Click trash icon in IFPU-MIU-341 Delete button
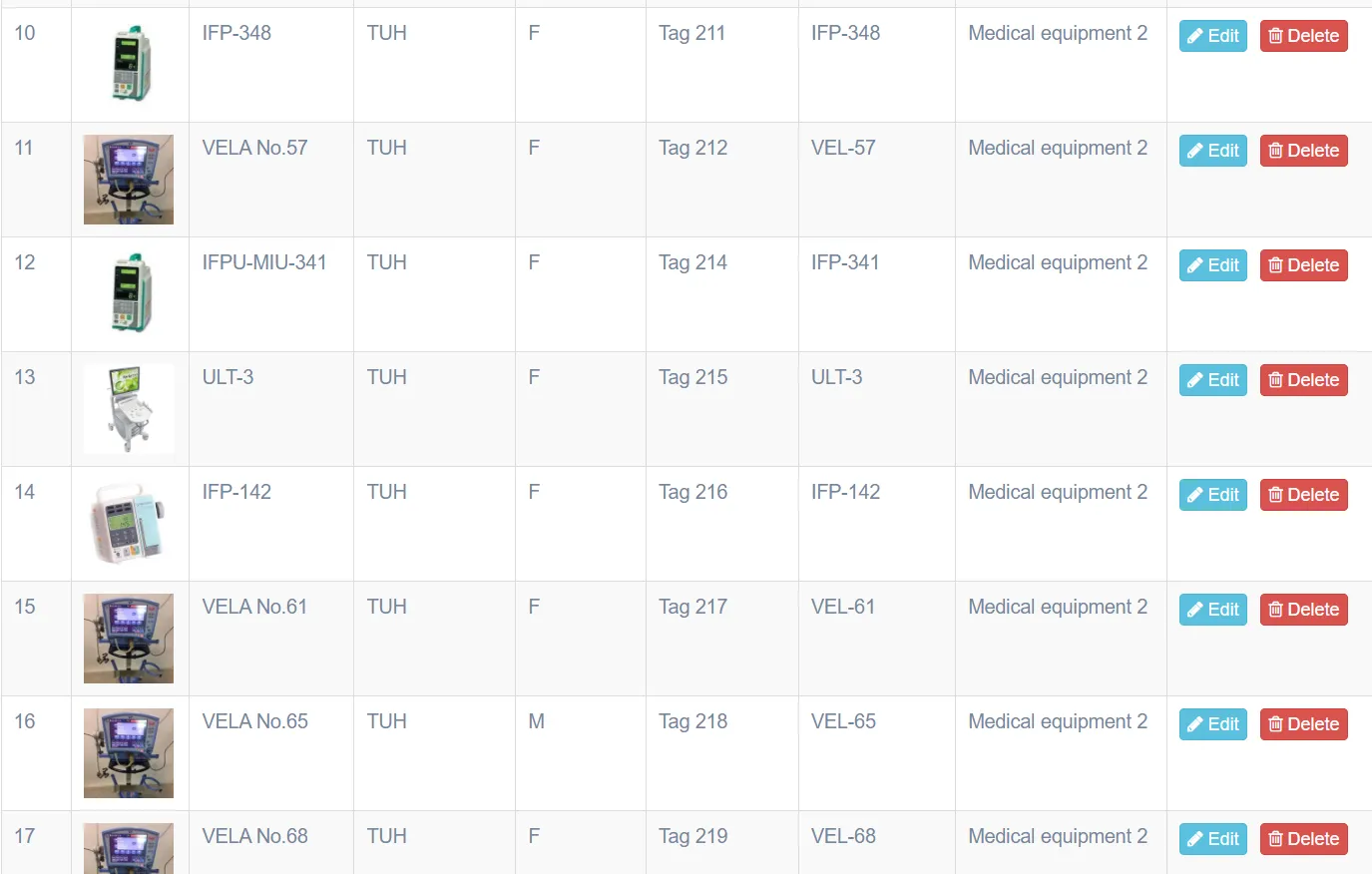This screenshot has height=874, width=1372. coord(1275,265)
